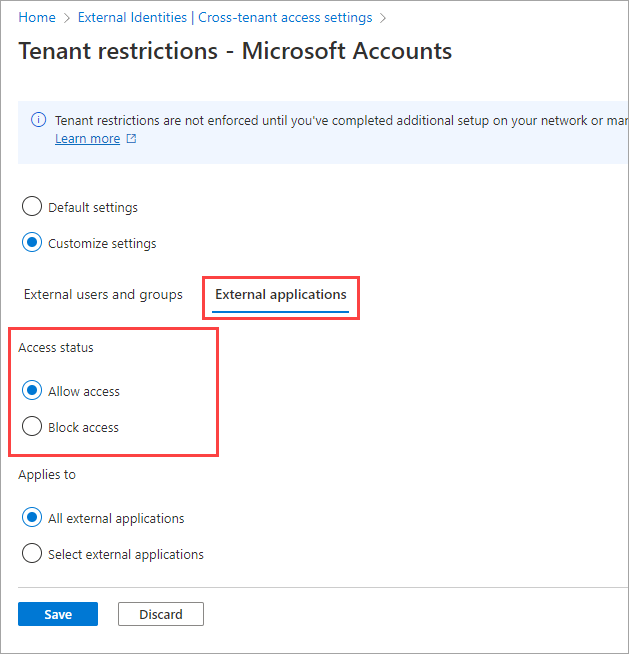Image resolution: width=629 pixels, height=654 pixels.
Task: Click the external link icon beside Learn more
Action: pyautogui.click(x=131, y=139)
